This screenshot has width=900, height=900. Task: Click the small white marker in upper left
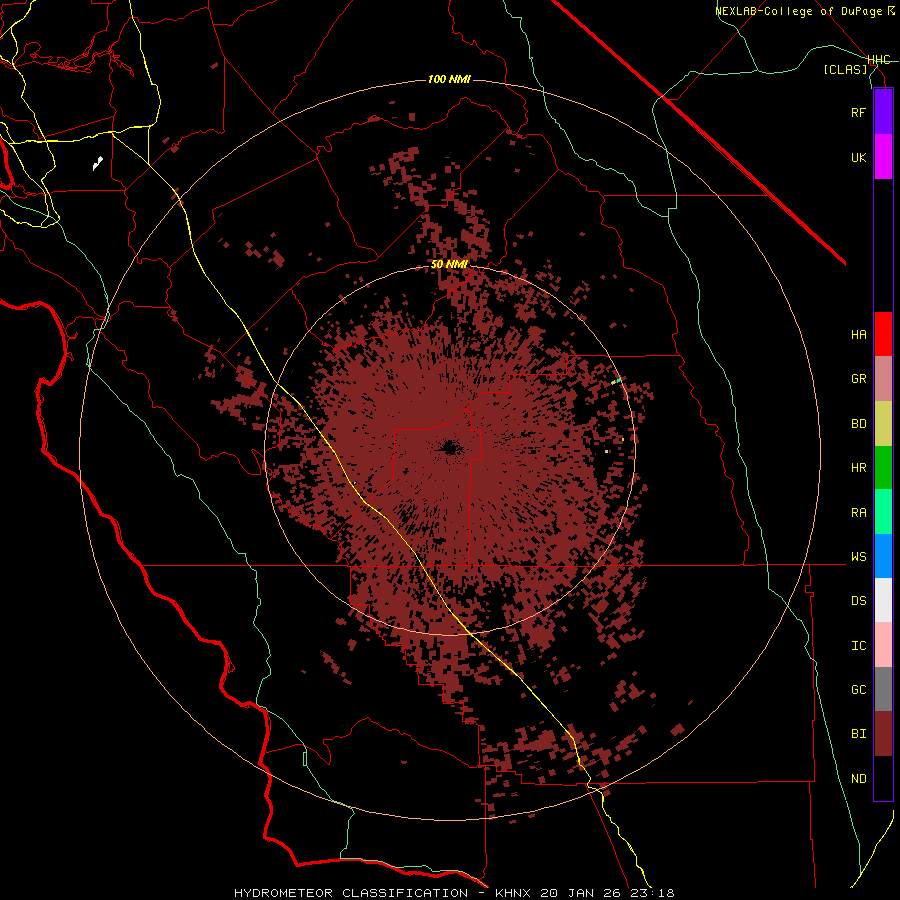click(x=98, y=163)
